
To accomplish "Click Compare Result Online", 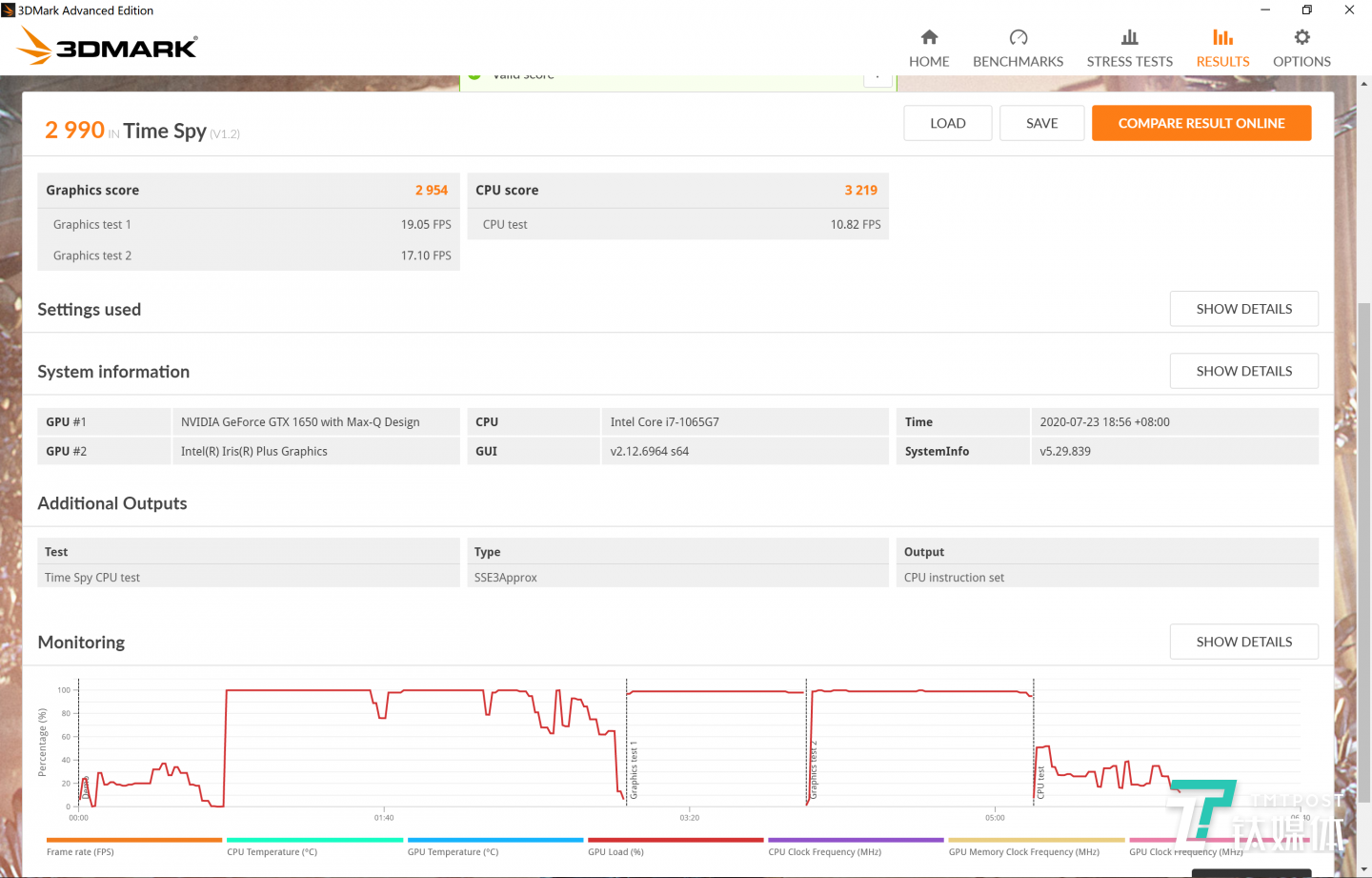I will click(x=1200, y=123).
